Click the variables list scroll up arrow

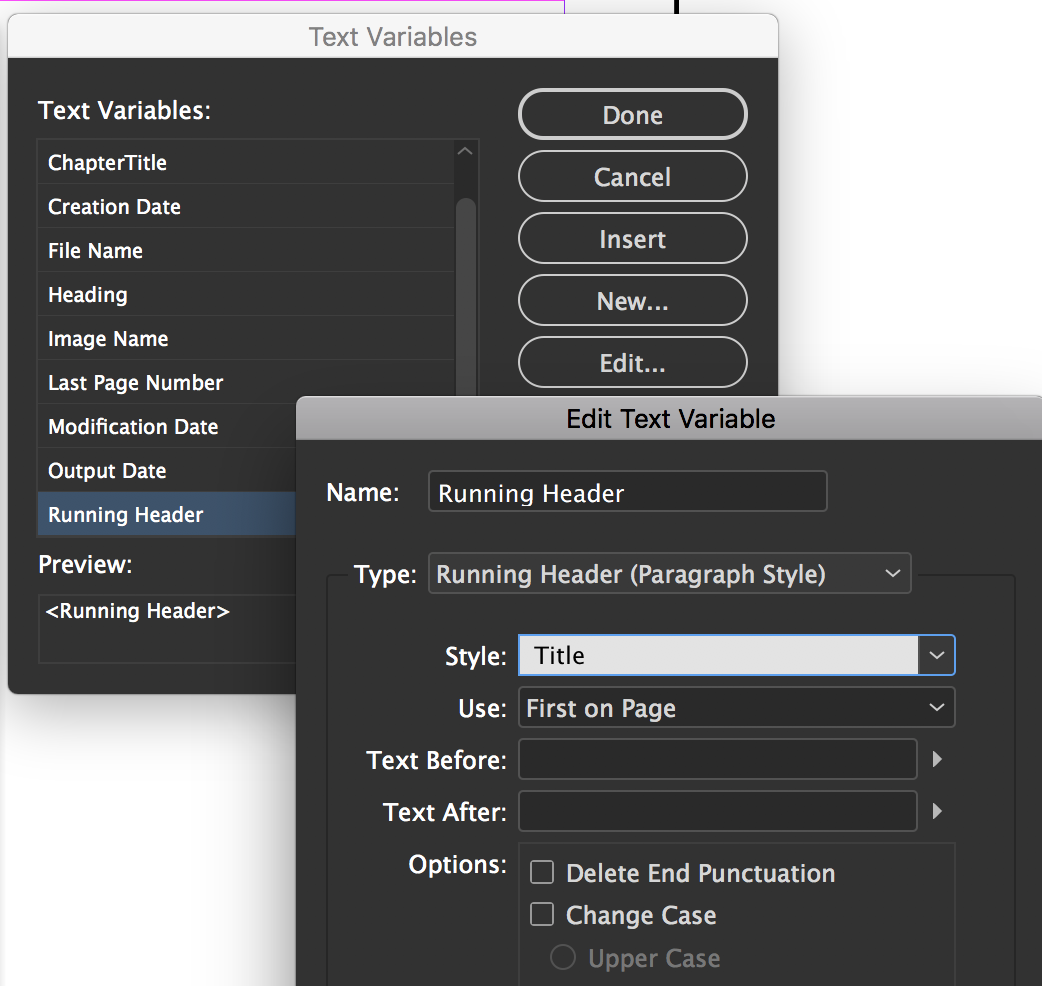465,152
